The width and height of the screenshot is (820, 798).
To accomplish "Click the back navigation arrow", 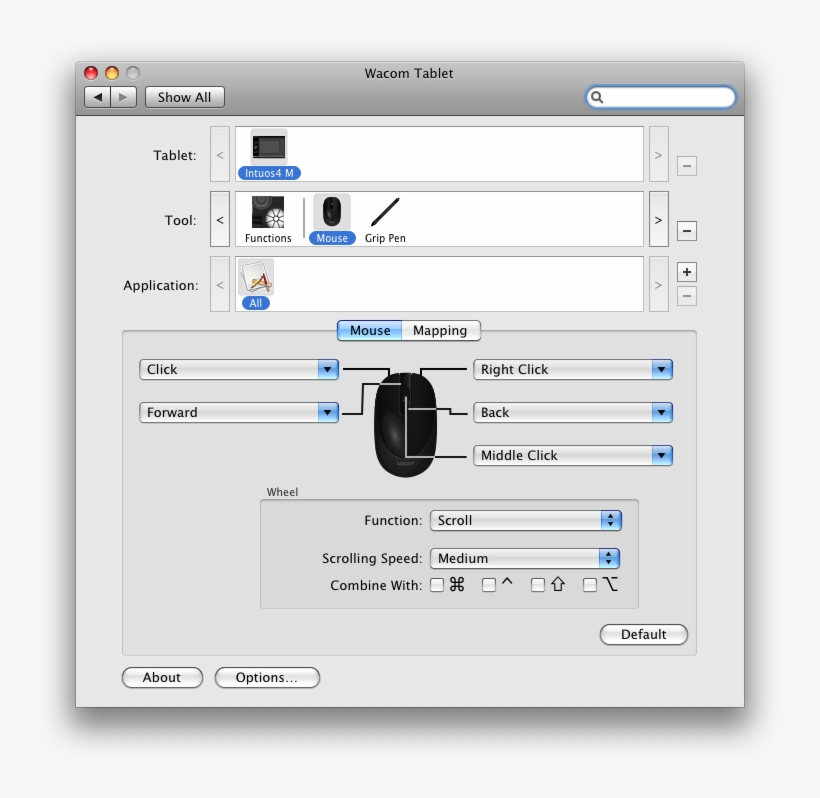I will (x=97, y=96).
